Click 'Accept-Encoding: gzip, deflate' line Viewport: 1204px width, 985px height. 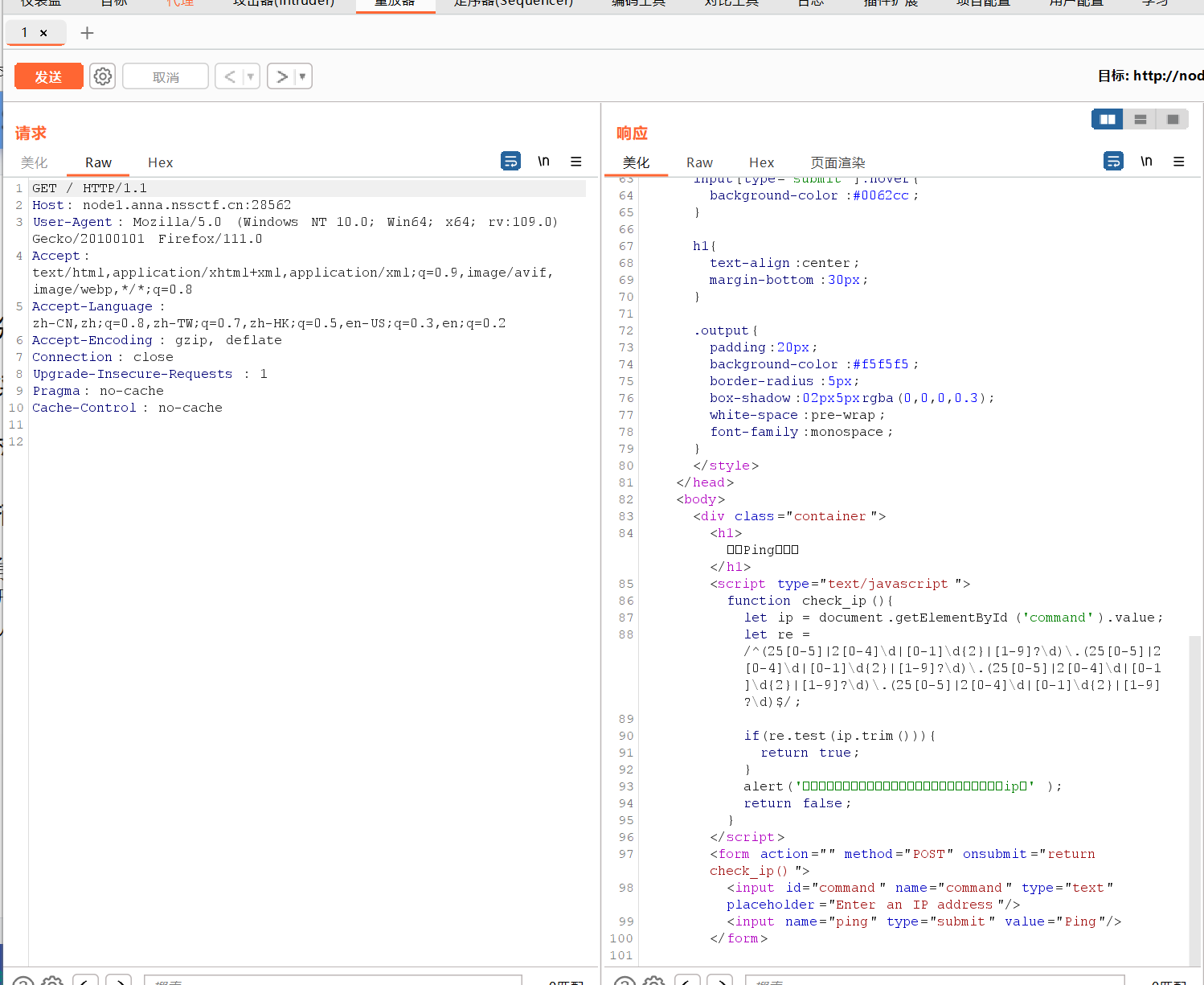157,340
